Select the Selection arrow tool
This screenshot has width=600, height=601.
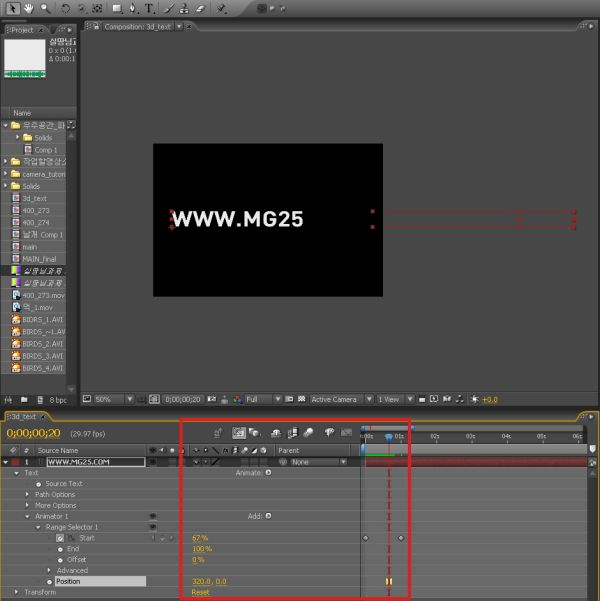[12, 8]
